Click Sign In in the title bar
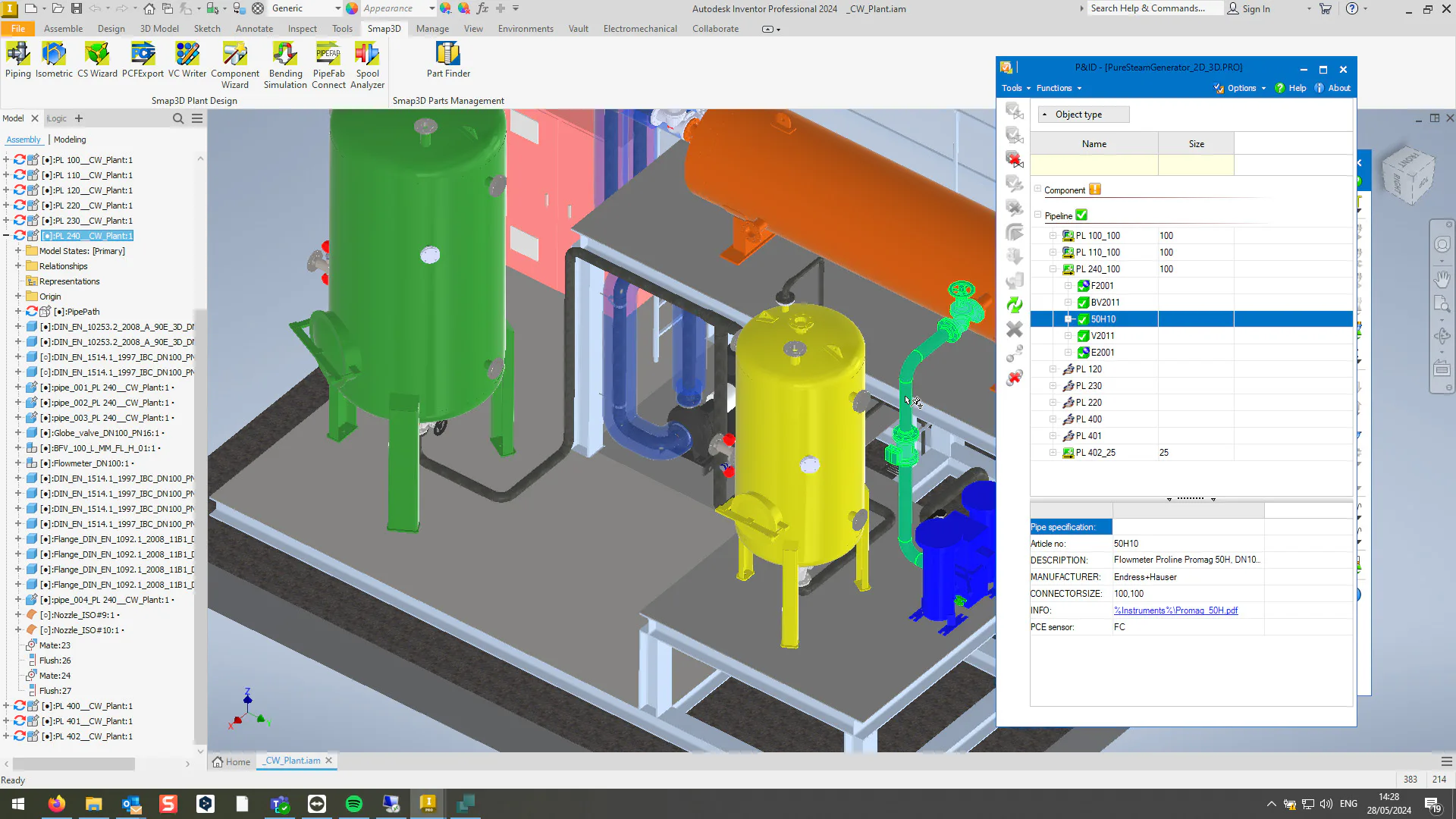Screen dimensions: 1456x819 pos(1249,8)
